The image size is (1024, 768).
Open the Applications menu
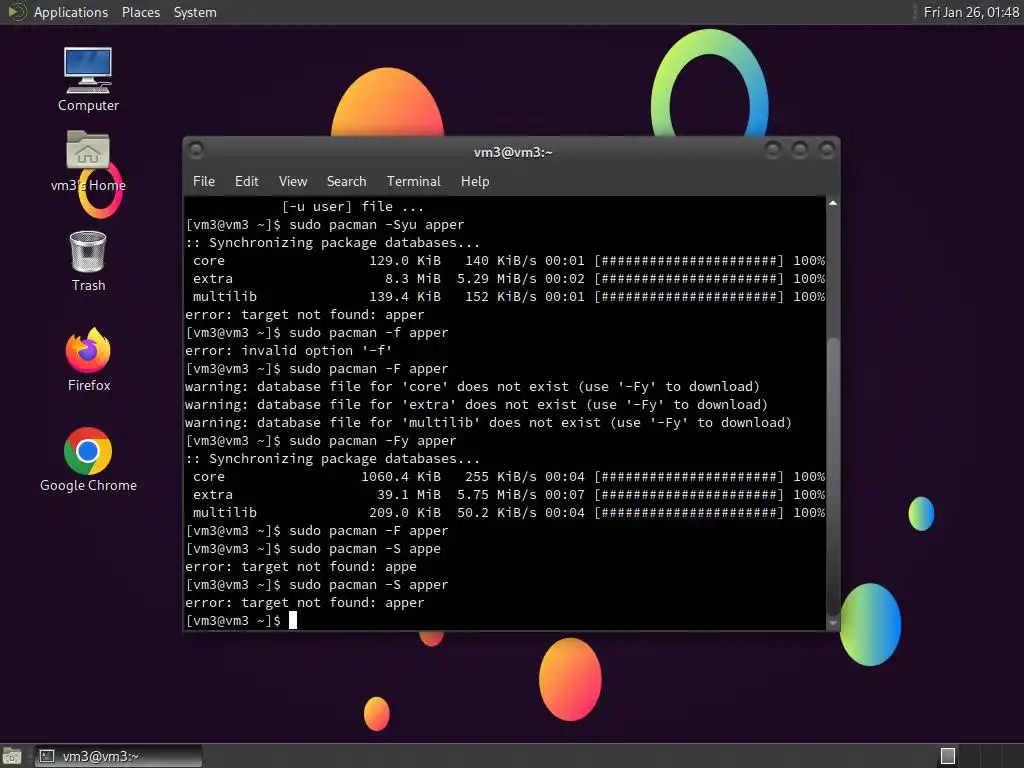click(71, 12)
